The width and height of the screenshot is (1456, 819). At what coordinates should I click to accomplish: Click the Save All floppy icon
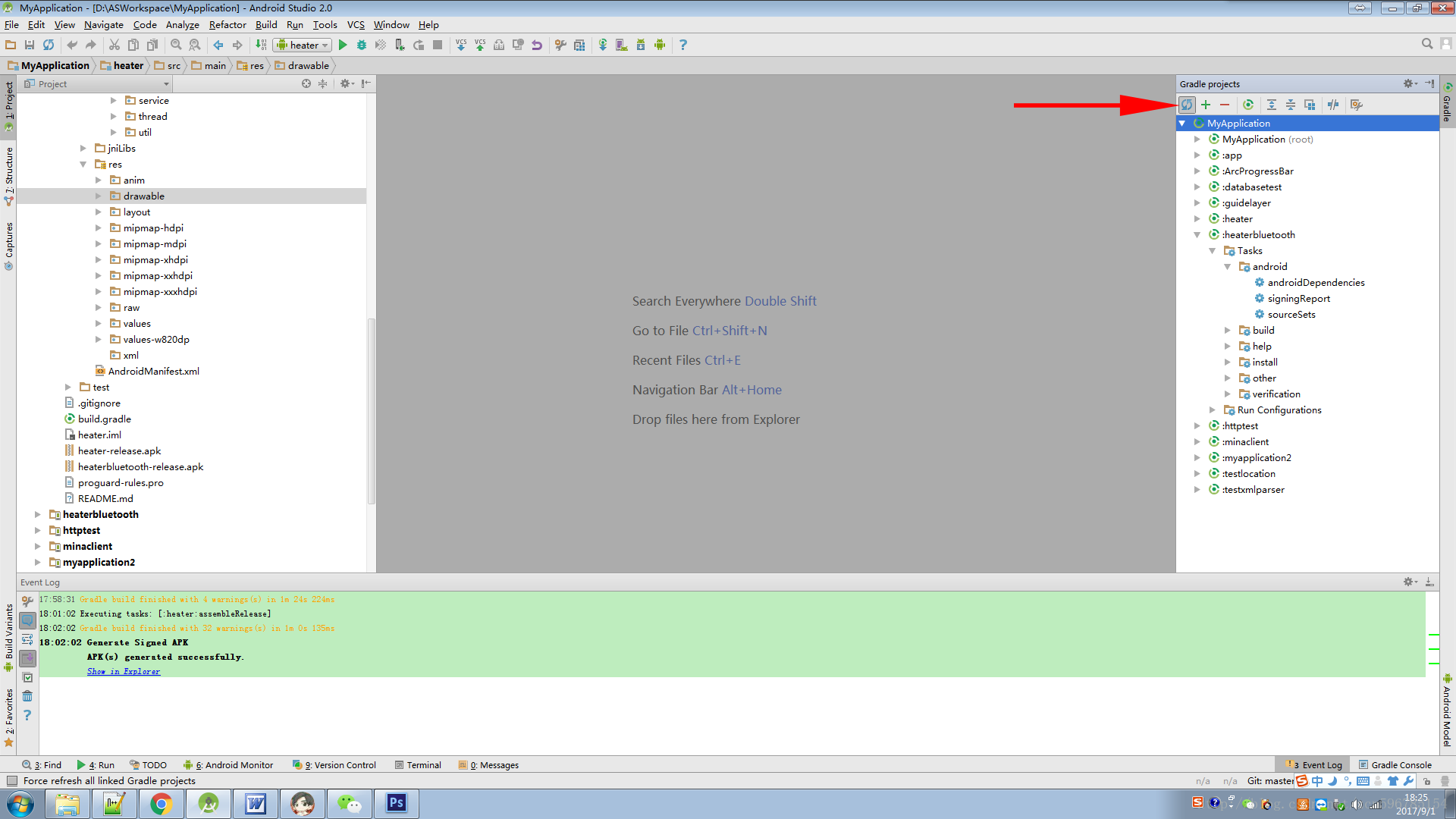click(30, 45)
